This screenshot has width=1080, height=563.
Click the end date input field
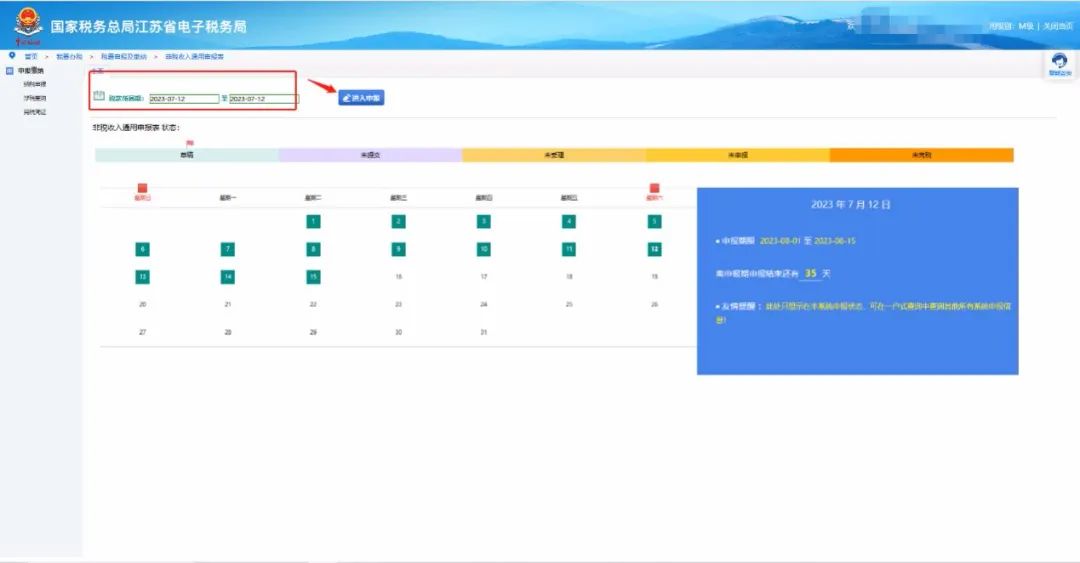tap(262, 99)
